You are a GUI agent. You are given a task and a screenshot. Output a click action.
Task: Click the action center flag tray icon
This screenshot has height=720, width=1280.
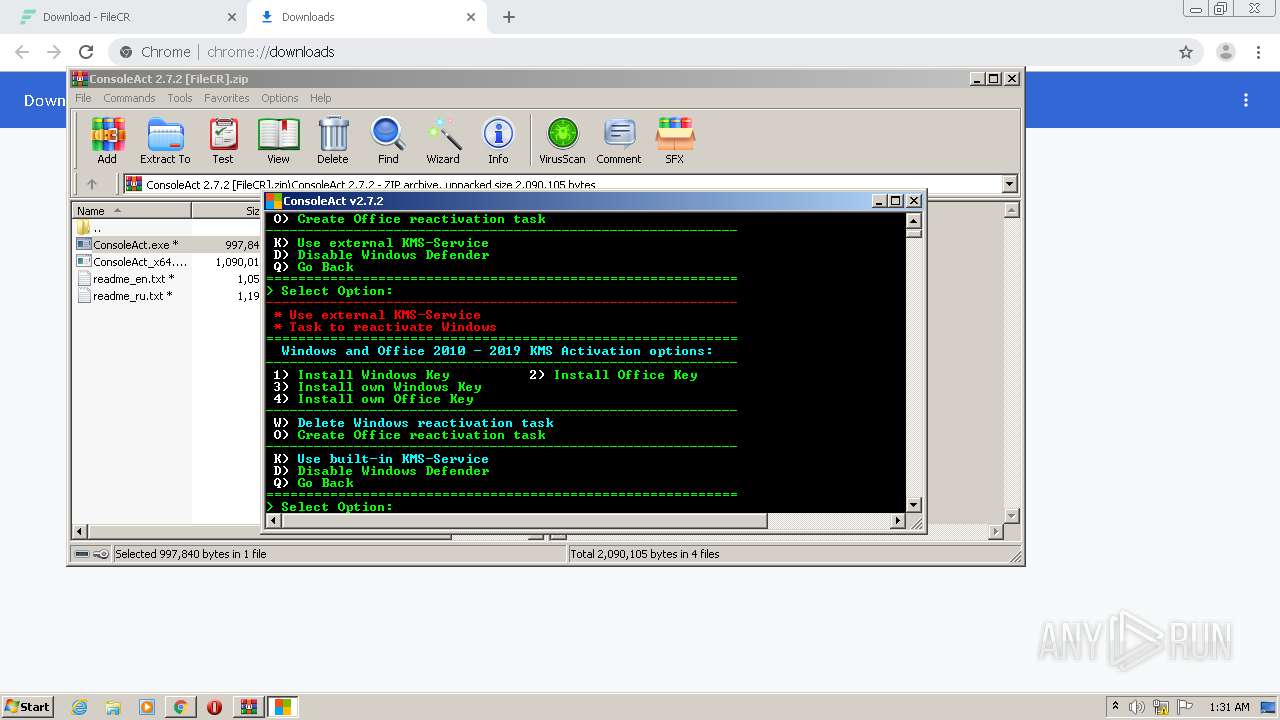pos(1186,707)
